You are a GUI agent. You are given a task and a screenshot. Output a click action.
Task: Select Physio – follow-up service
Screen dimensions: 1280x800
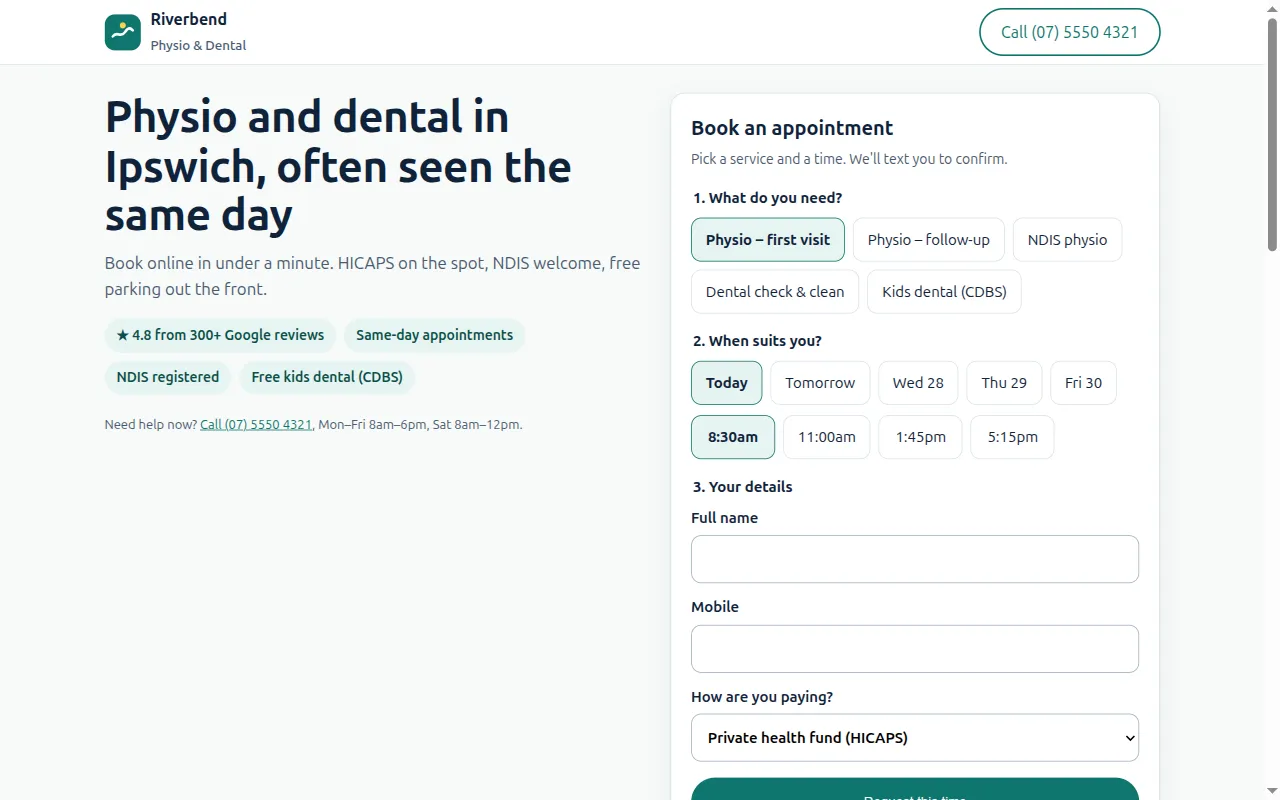(929, 240)
